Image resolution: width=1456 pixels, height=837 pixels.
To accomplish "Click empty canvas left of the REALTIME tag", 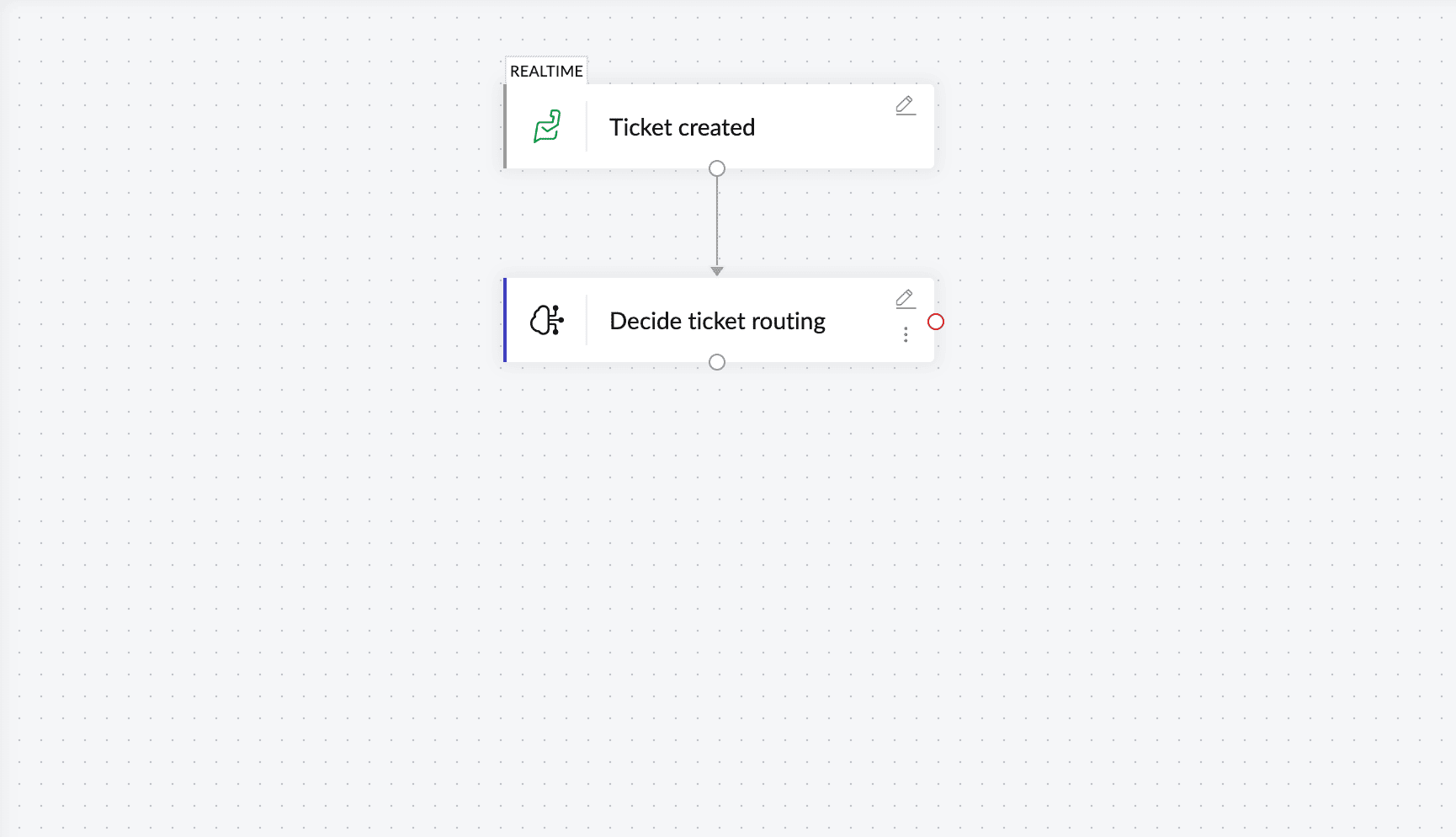I will 337,71.
